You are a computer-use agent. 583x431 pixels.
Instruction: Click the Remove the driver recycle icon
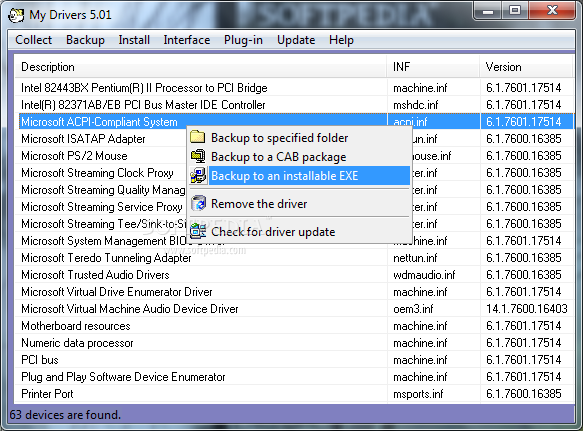(198, 203)
